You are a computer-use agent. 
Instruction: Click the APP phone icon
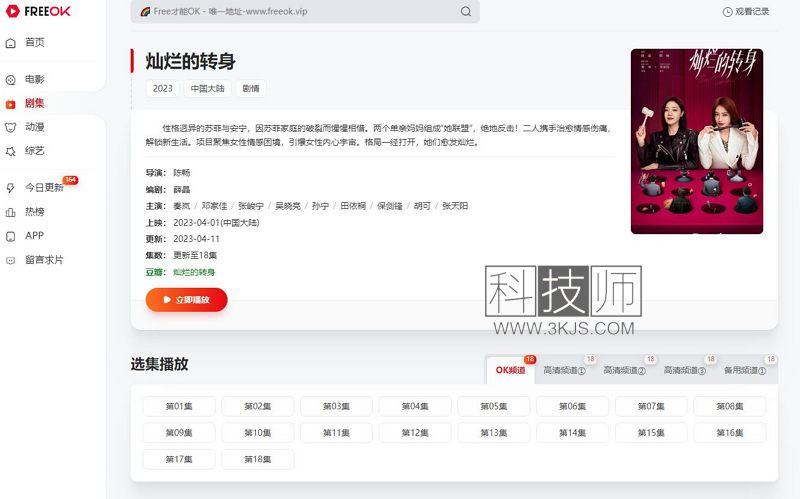[x=11, y=236]
